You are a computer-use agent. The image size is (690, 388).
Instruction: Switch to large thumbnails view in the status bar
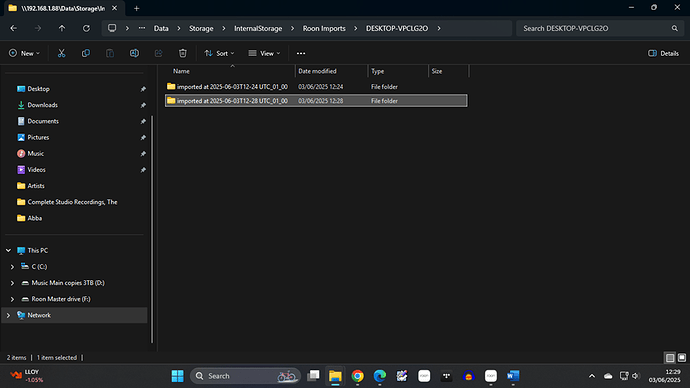click(x=682, y=357)
